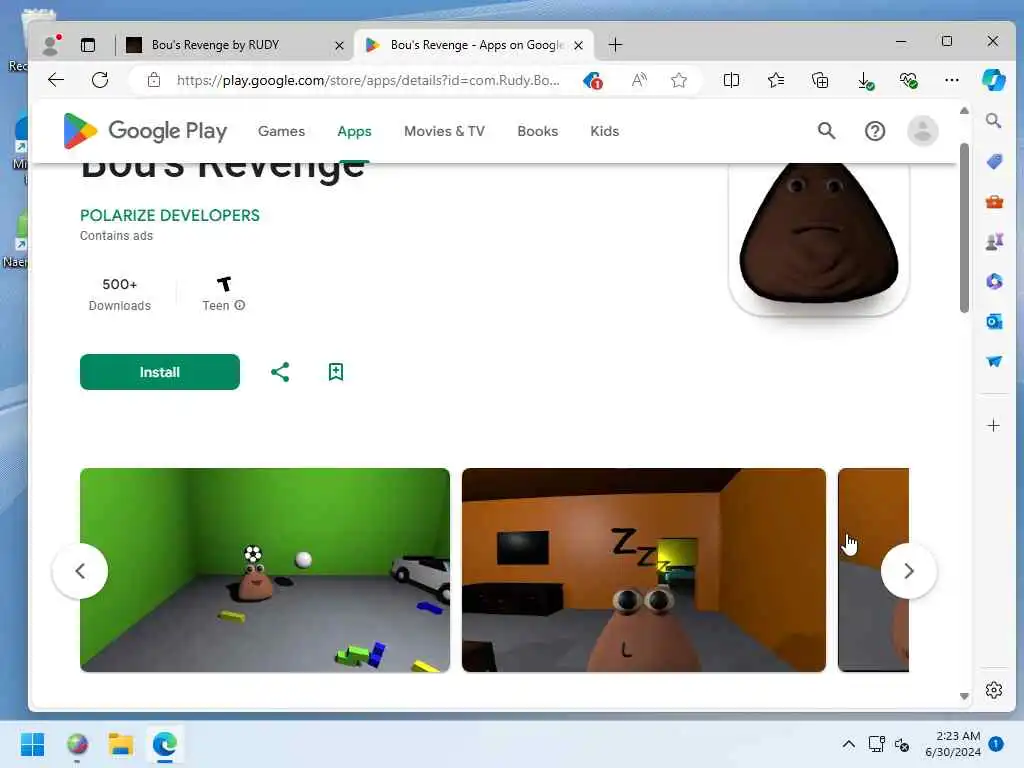1024x768 pixels.
Task: Open the Downloads icon
Action: [x=865, y=80]
